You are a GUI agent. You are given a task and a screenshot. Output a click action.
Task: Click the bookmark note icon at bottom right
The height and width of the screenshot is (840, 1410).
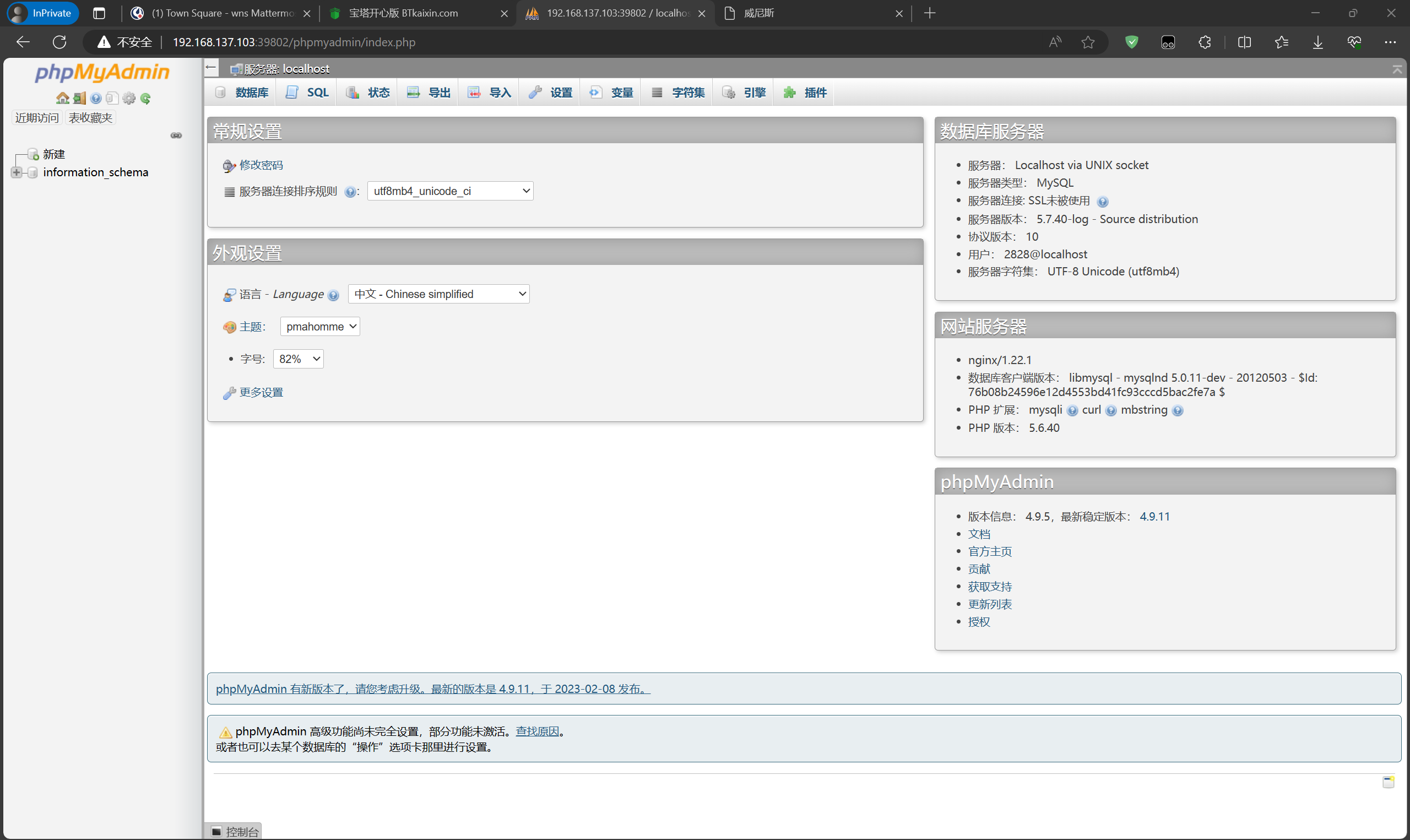point(1389,782)
